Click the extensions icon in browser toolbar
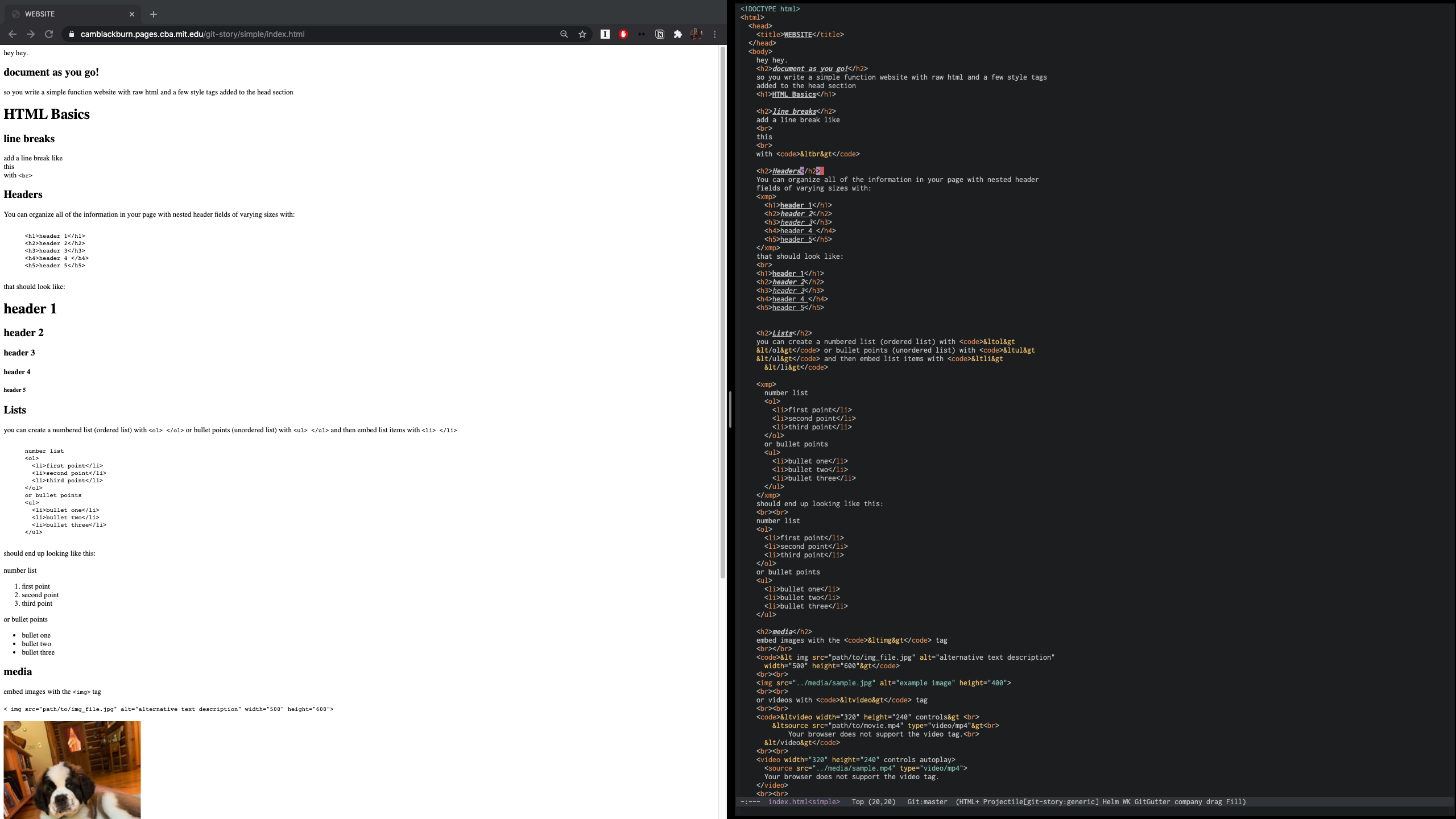 (677, 34)
